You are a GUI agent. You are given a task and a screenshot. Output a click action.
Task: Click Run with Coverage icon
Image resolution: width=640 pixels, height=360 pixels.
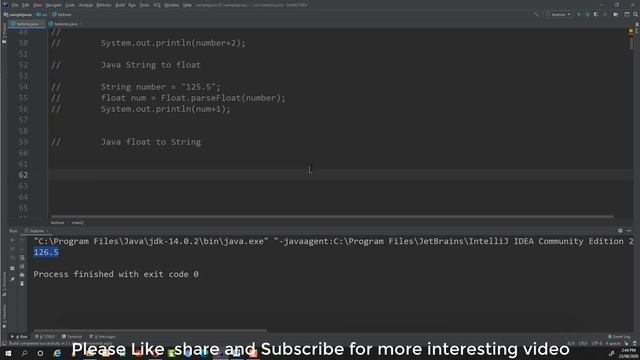596,14
